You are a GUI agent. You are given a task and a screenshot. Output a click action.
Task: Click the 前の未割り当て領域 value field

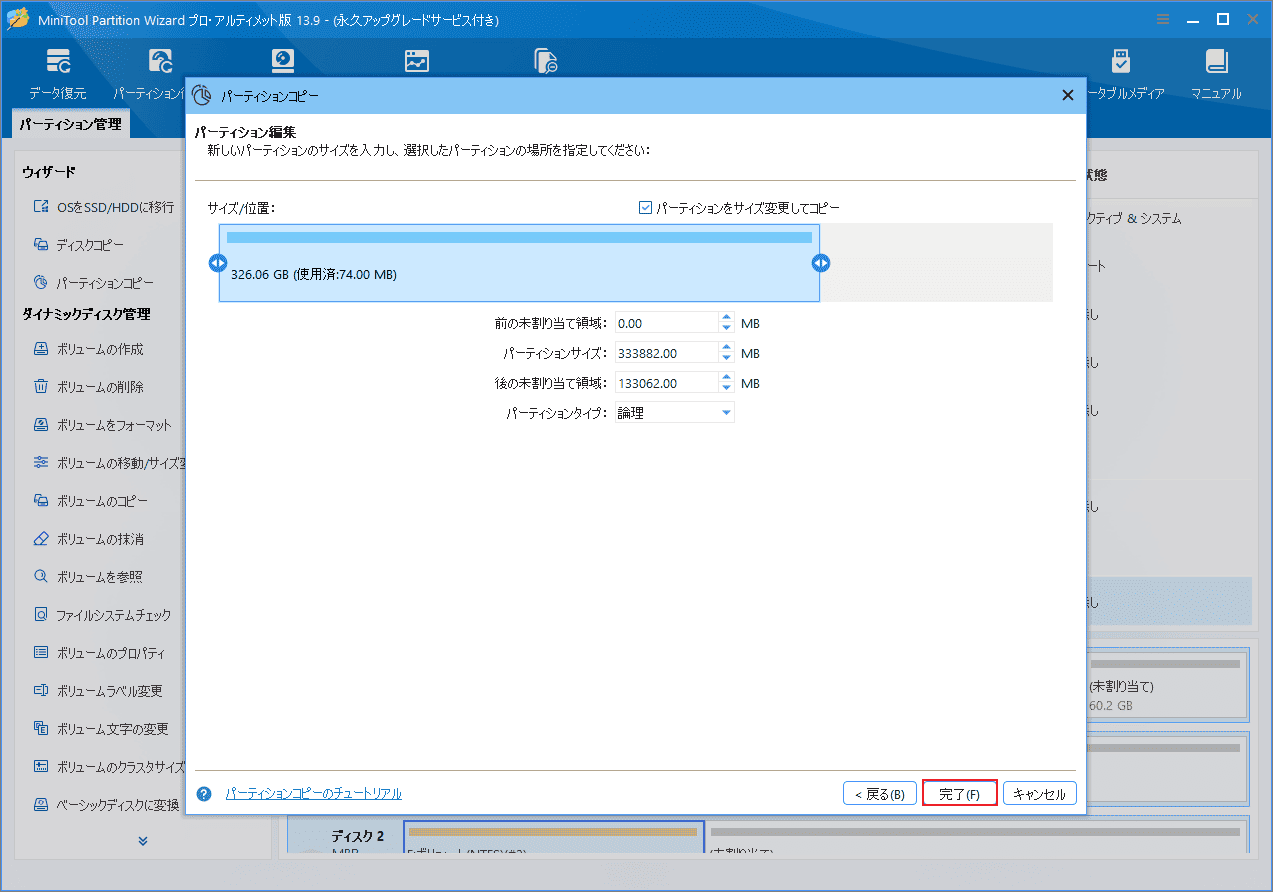[667, 323]
